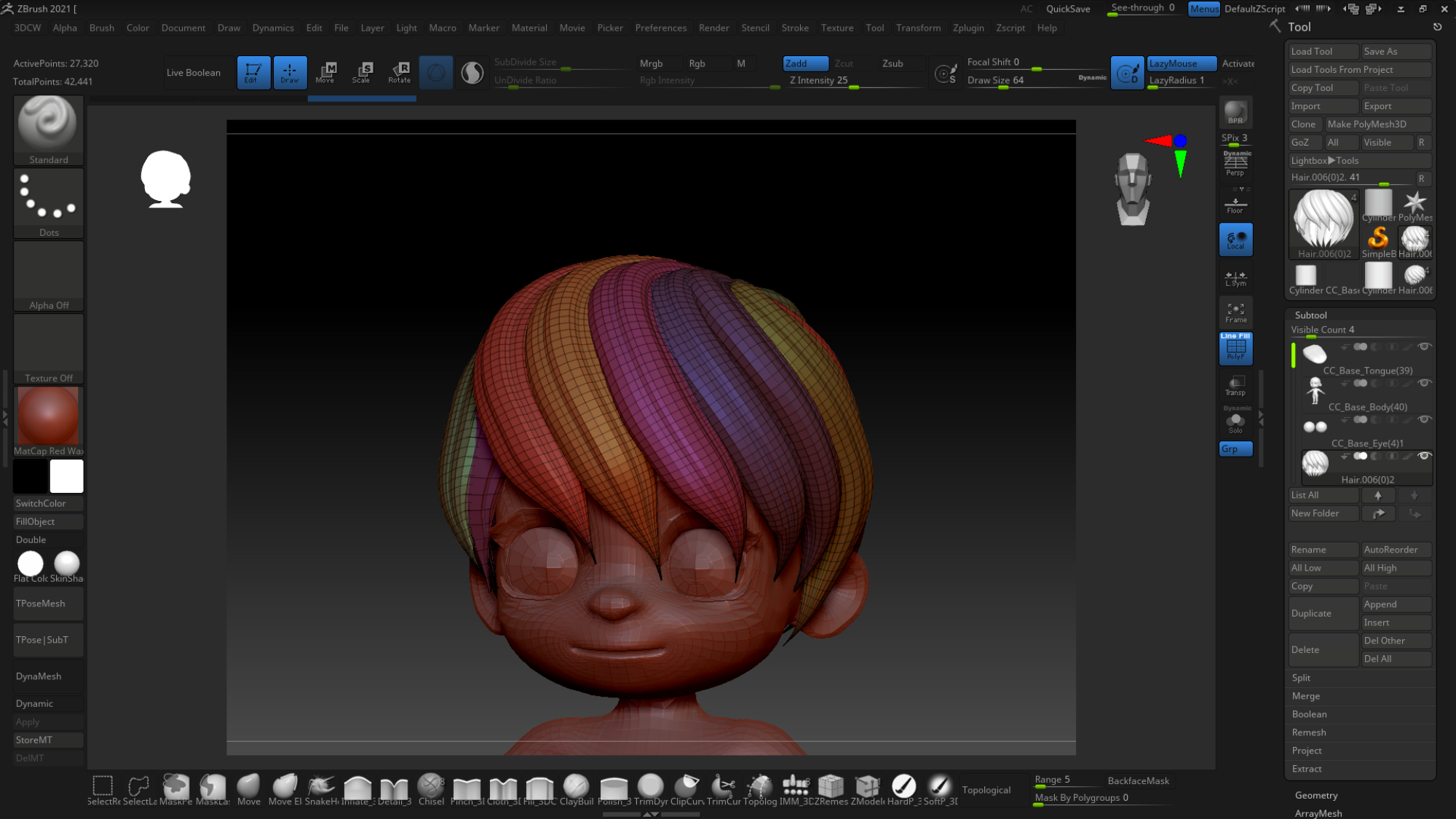Click the head camera orientation gizmo
The width and height of the screenshot is (1456, 819).
coord(1133,189)
